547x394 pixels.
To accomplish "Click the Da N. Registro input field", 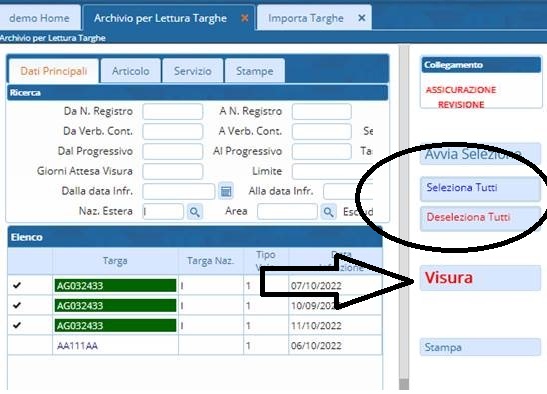I will coord(173,112).
